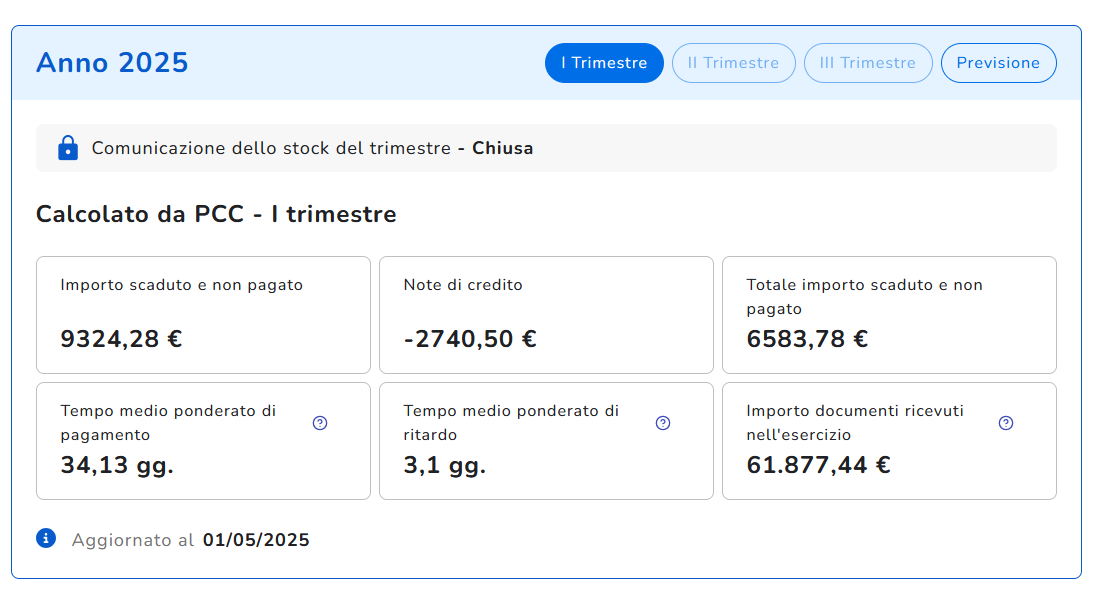The image size is (1114, 607).
Task: Click the 34,13 gg. payment time value
Action: [117, 465]
